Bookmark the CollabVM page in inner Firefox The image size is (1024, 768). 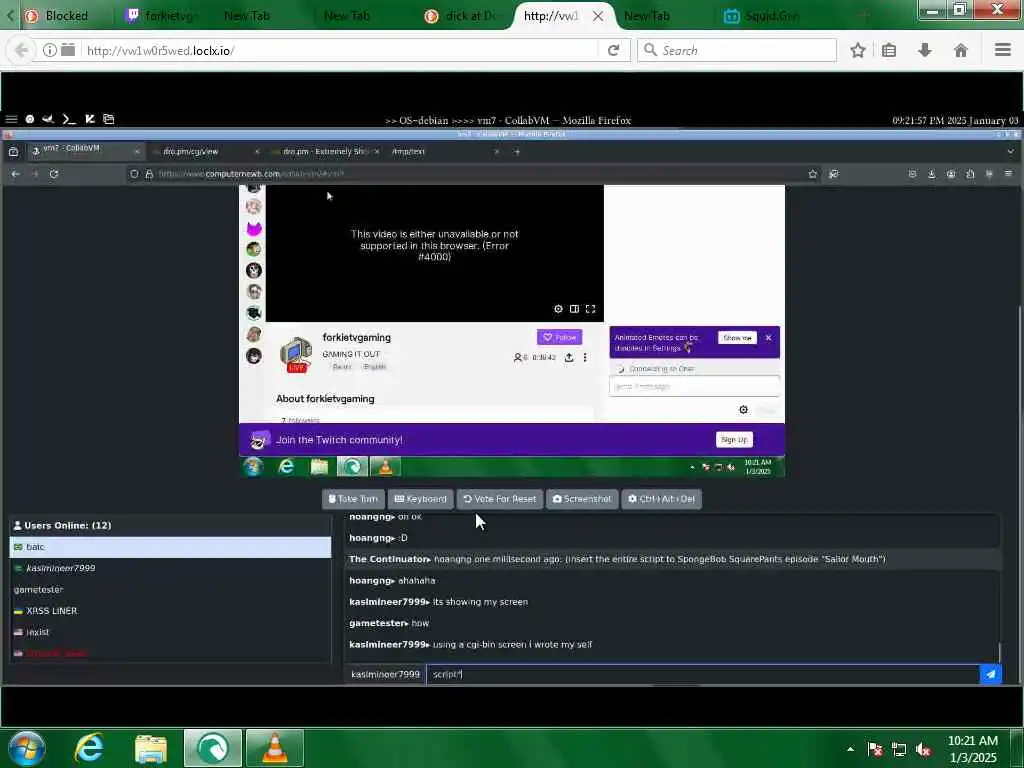click(812, 174)
